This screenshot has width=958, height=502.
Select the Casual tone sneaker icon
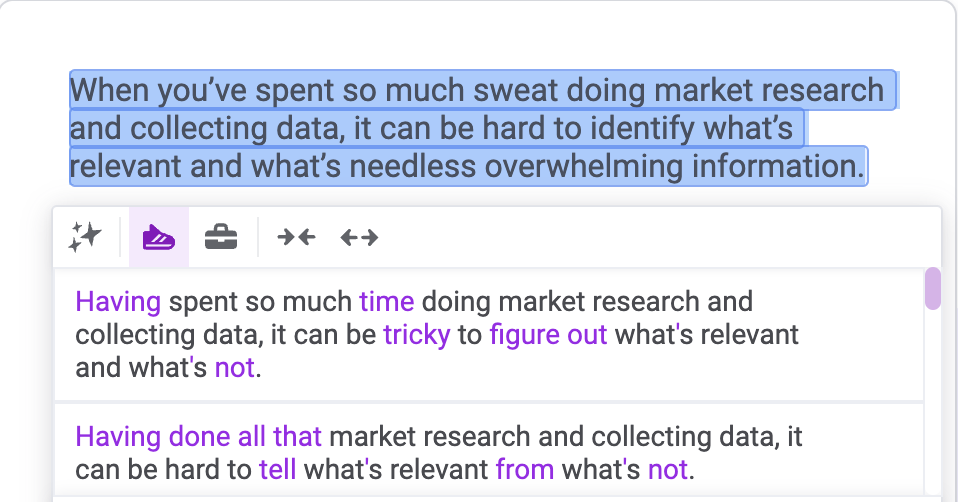coord(159,237)
